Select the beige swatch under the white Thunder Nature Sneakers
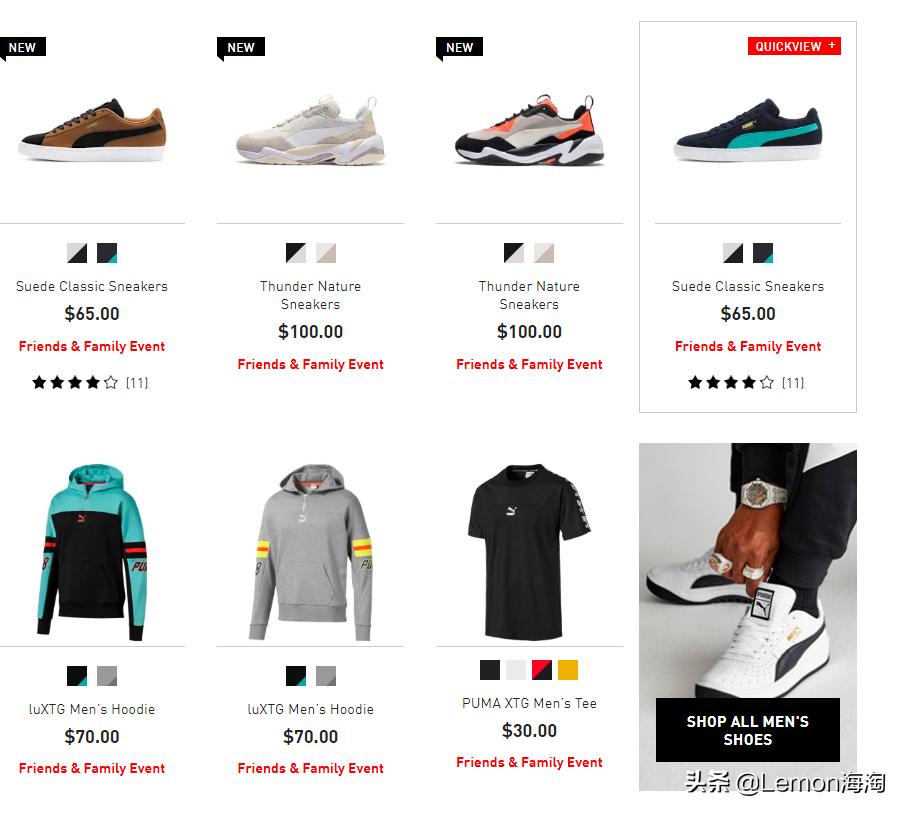The width and height of the screenshot is (907, 815). 326,253
